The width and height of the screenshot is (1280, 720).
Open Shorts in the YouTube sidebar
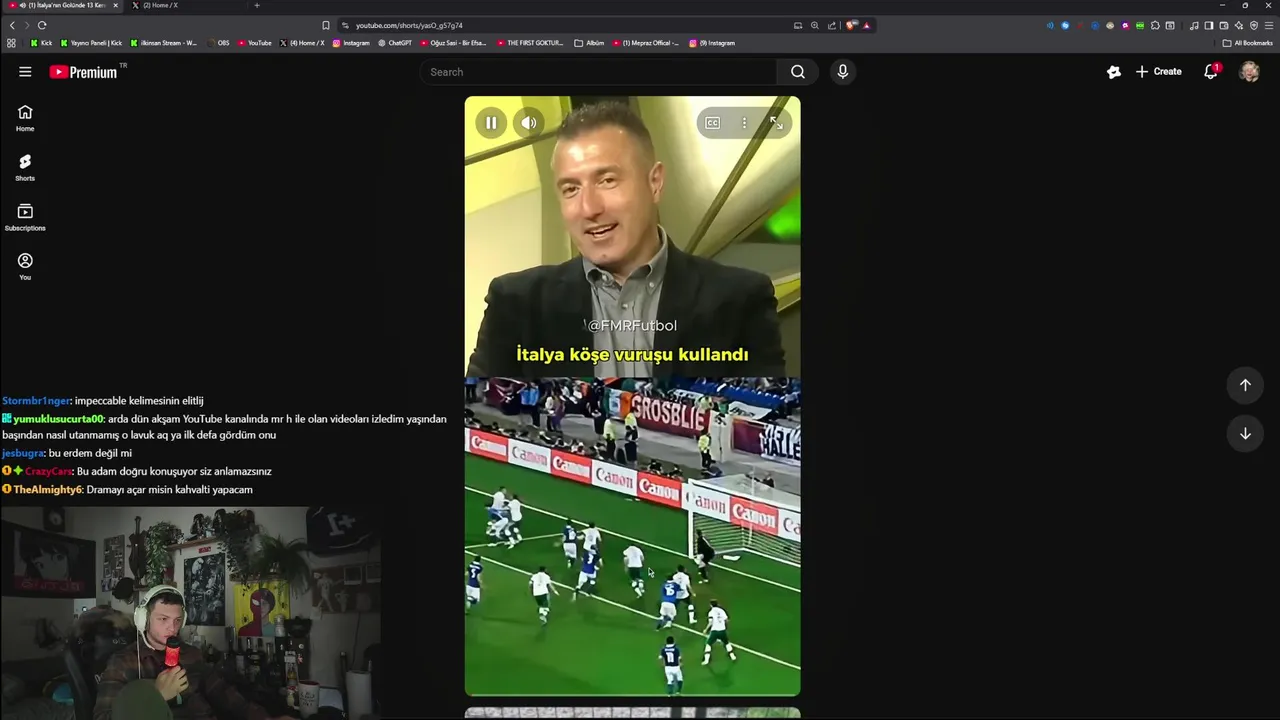(25, 167)
